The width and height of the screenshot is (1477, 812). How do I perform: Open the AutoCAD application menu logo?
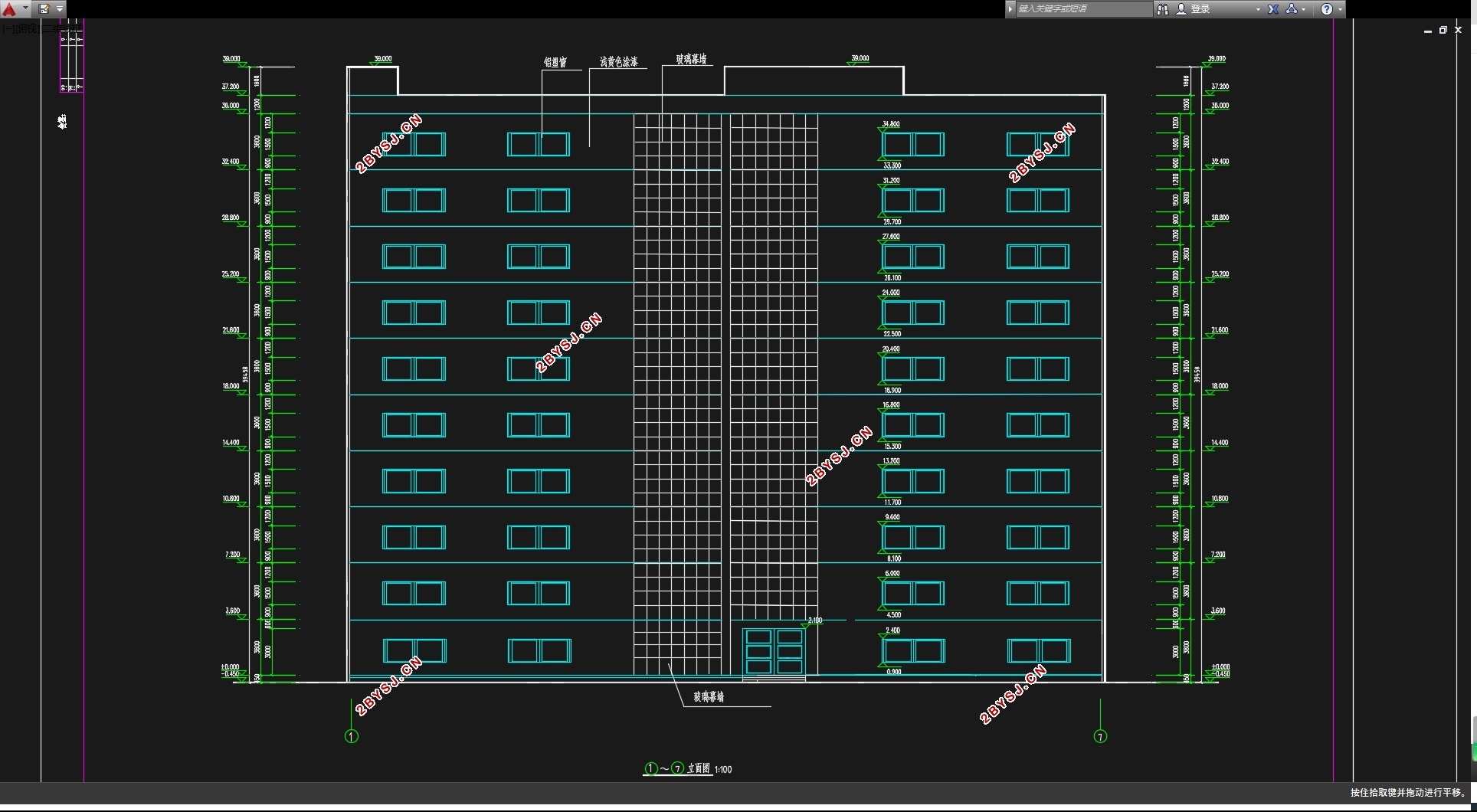(x=9, y=9)
